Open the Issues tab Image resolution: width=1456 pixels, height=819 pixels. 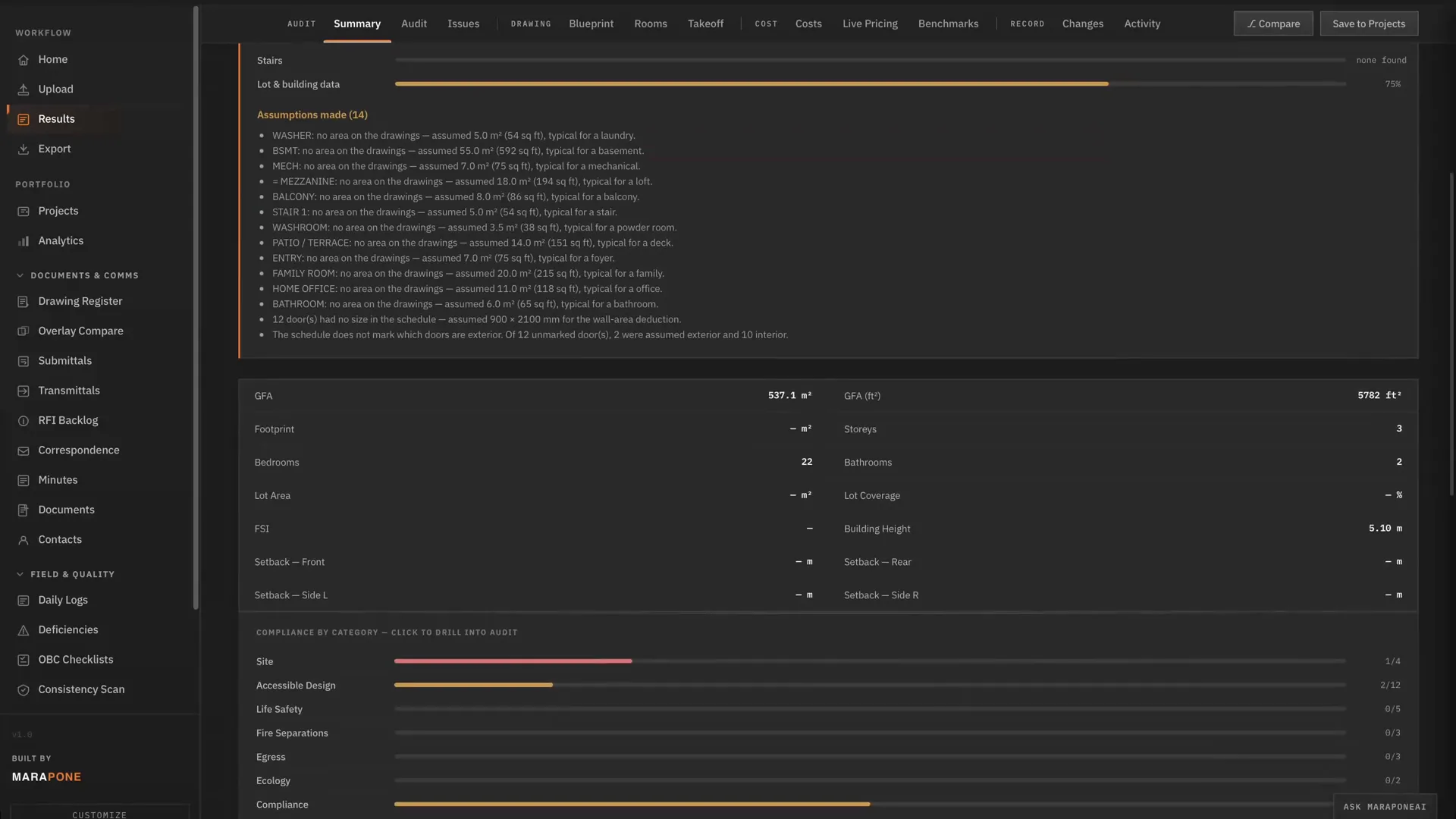[x=463, y=24]
